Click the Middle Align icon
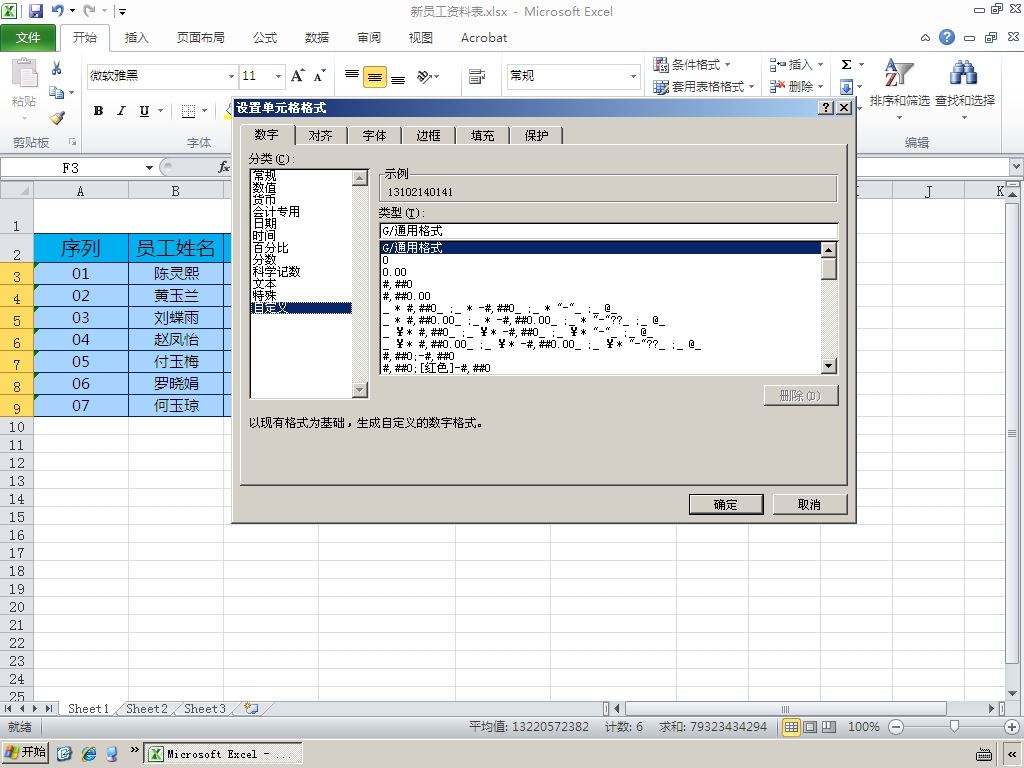Screen dimensions: 1024x768 (x=375, y=77)
